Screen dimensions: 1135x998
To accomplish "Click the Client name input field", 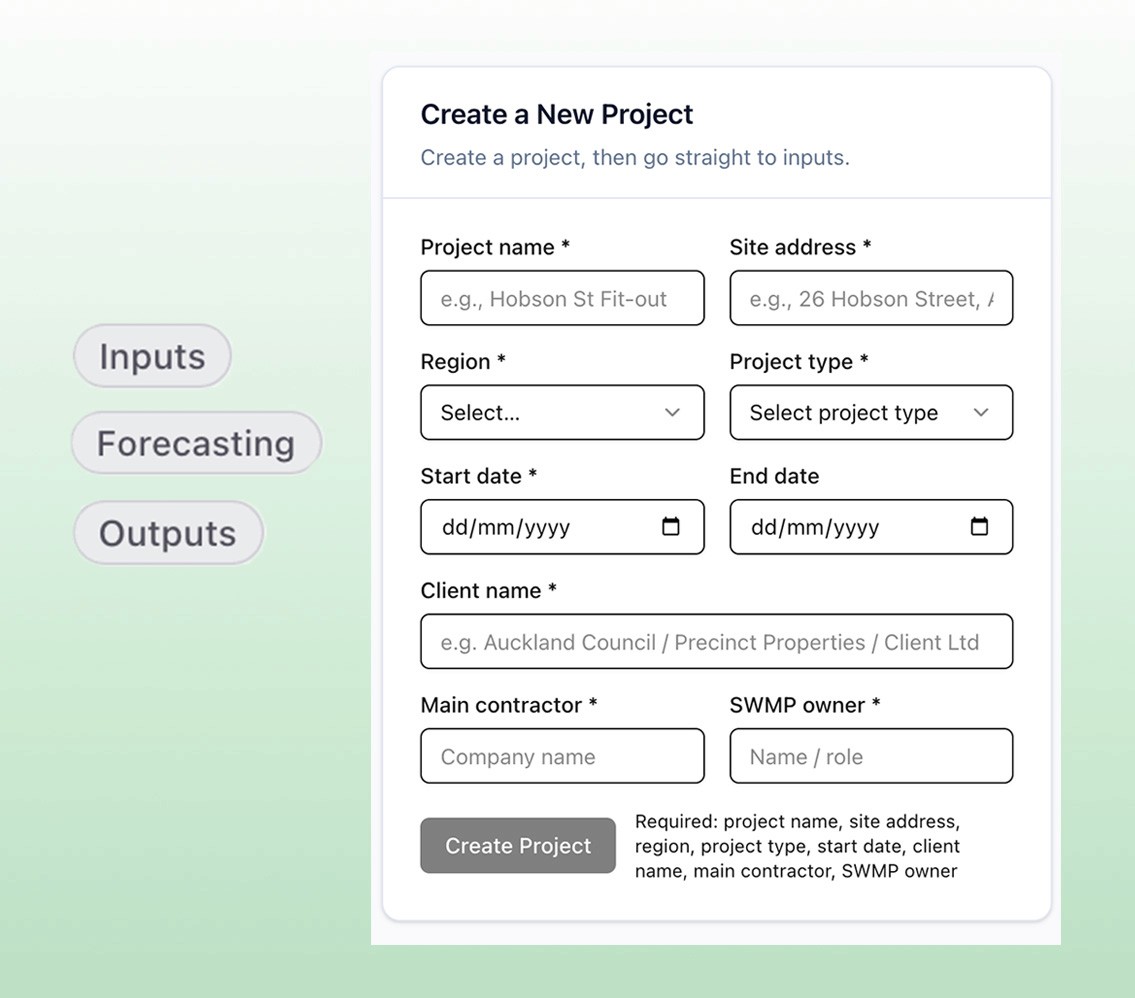I will pos(716,641).
